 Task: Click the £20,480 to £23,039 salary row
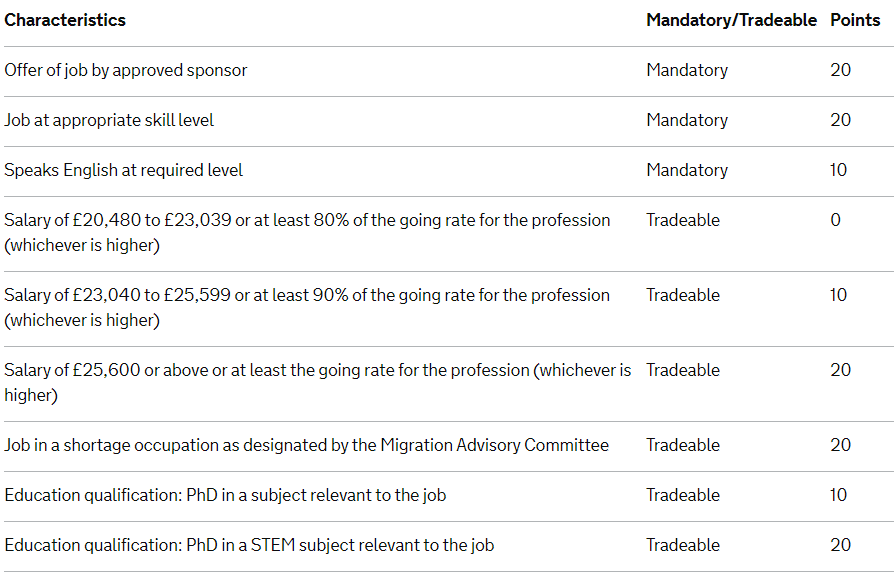[447, 233]
